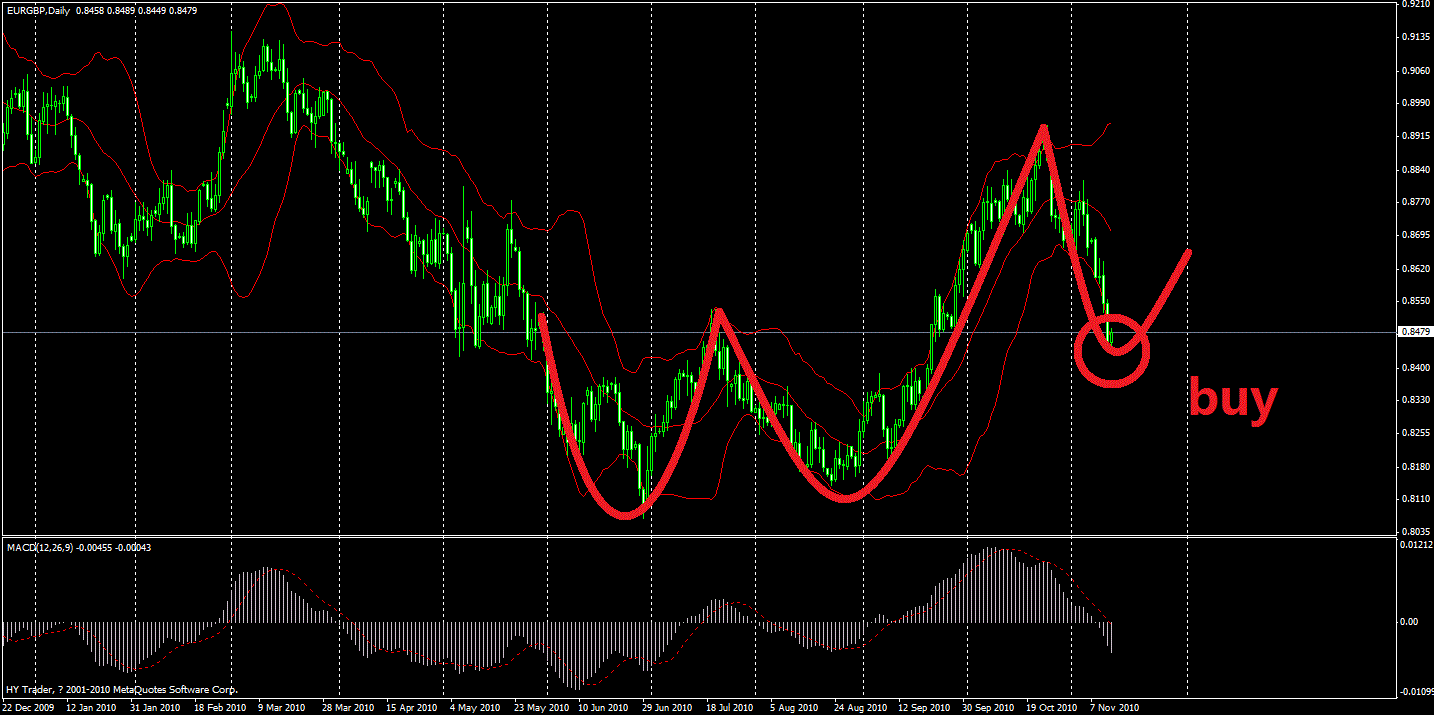
Task: Click the 18 Jul 2010 date label
Action: (732, 707)
